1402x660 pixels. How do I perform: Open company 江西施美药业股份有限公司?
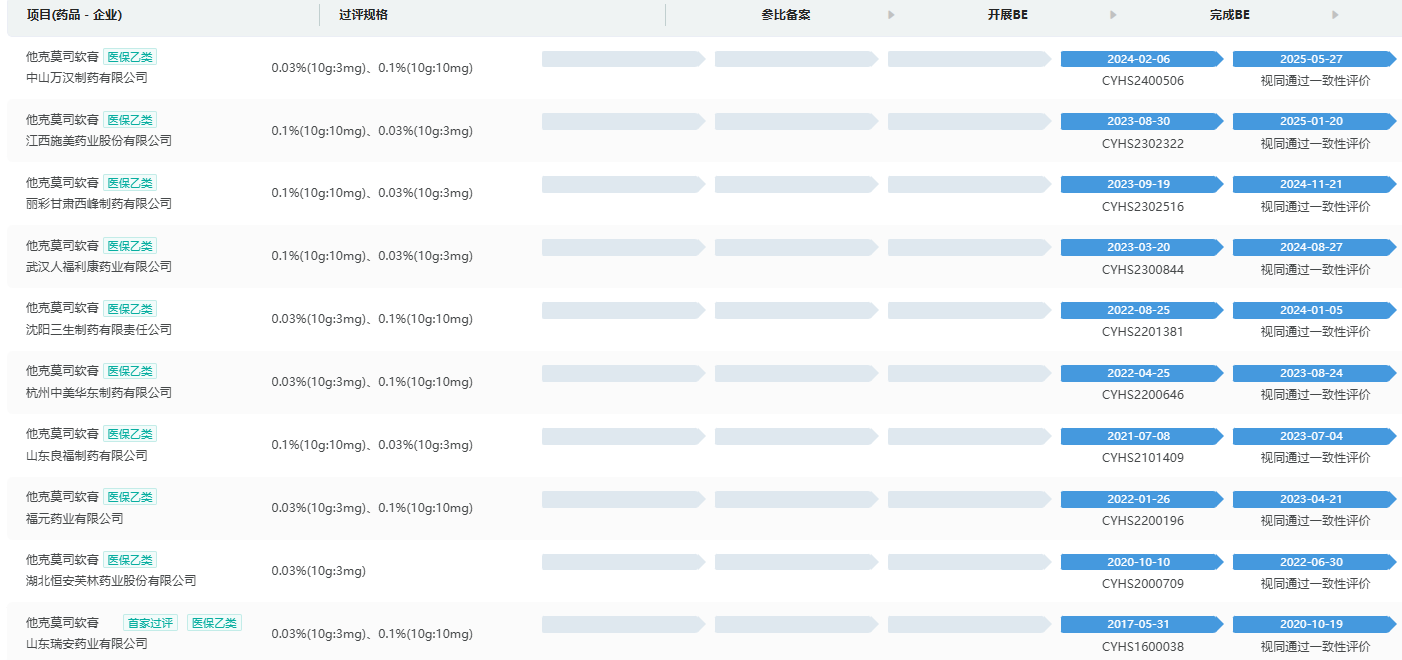(99, 141)
